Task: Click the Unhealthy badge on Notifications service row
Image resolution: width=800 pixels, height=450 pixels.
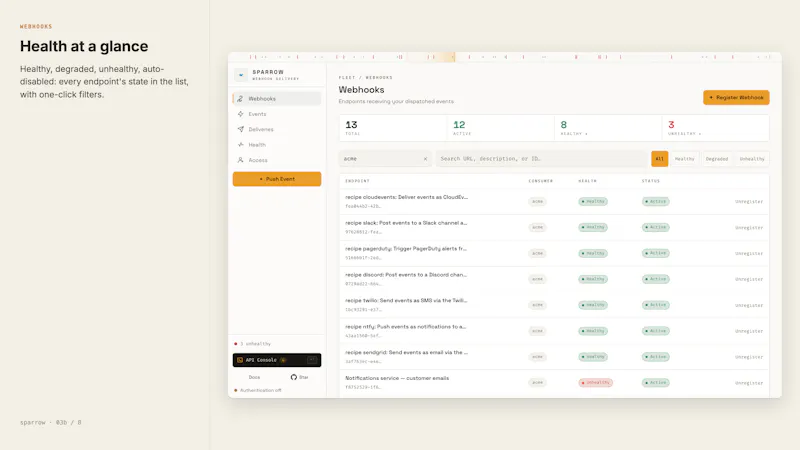Action: click(x=595, y=383)
